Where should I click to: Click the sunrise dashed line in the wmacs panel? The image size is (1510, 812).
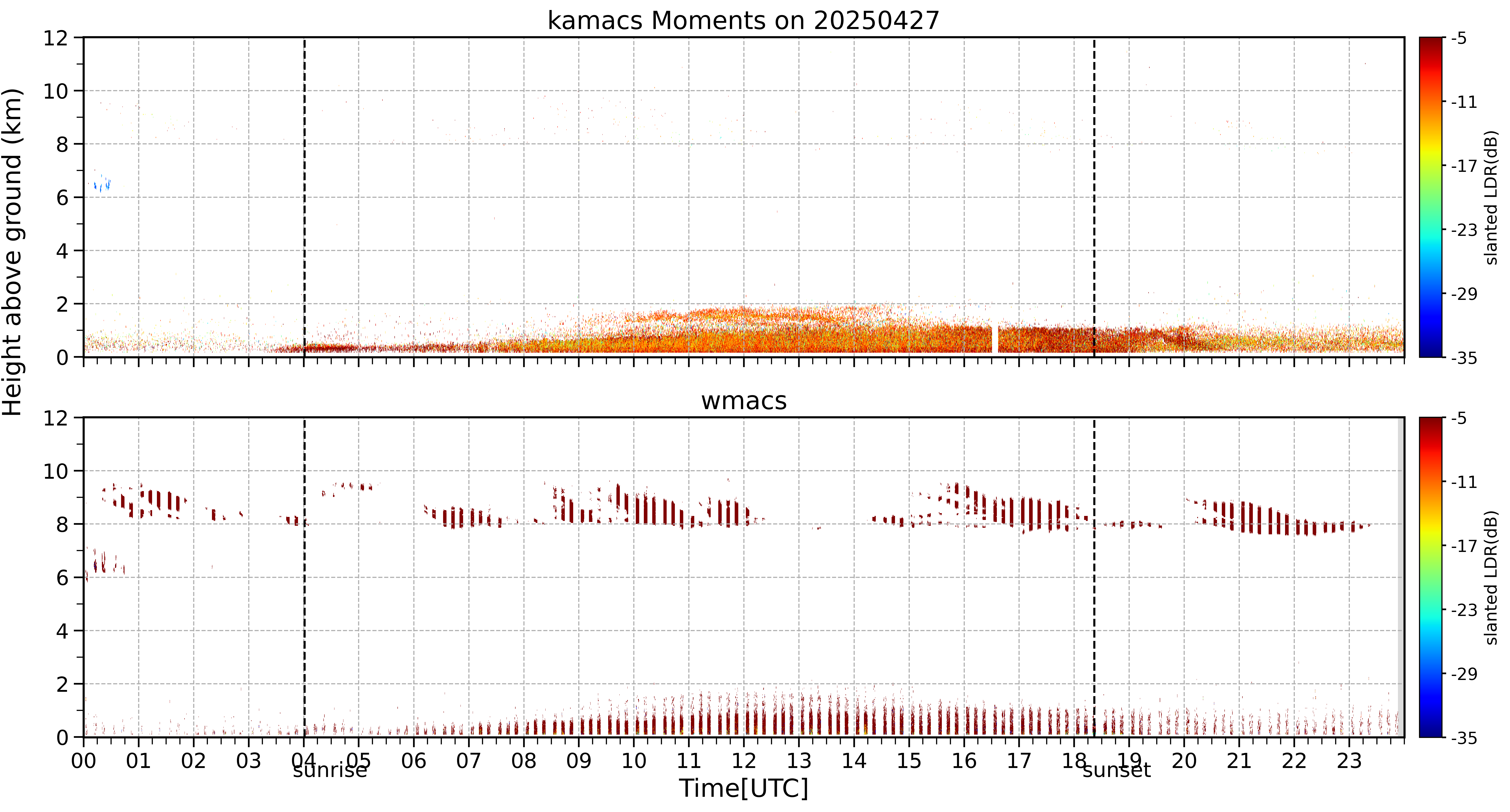click(304, 577)
